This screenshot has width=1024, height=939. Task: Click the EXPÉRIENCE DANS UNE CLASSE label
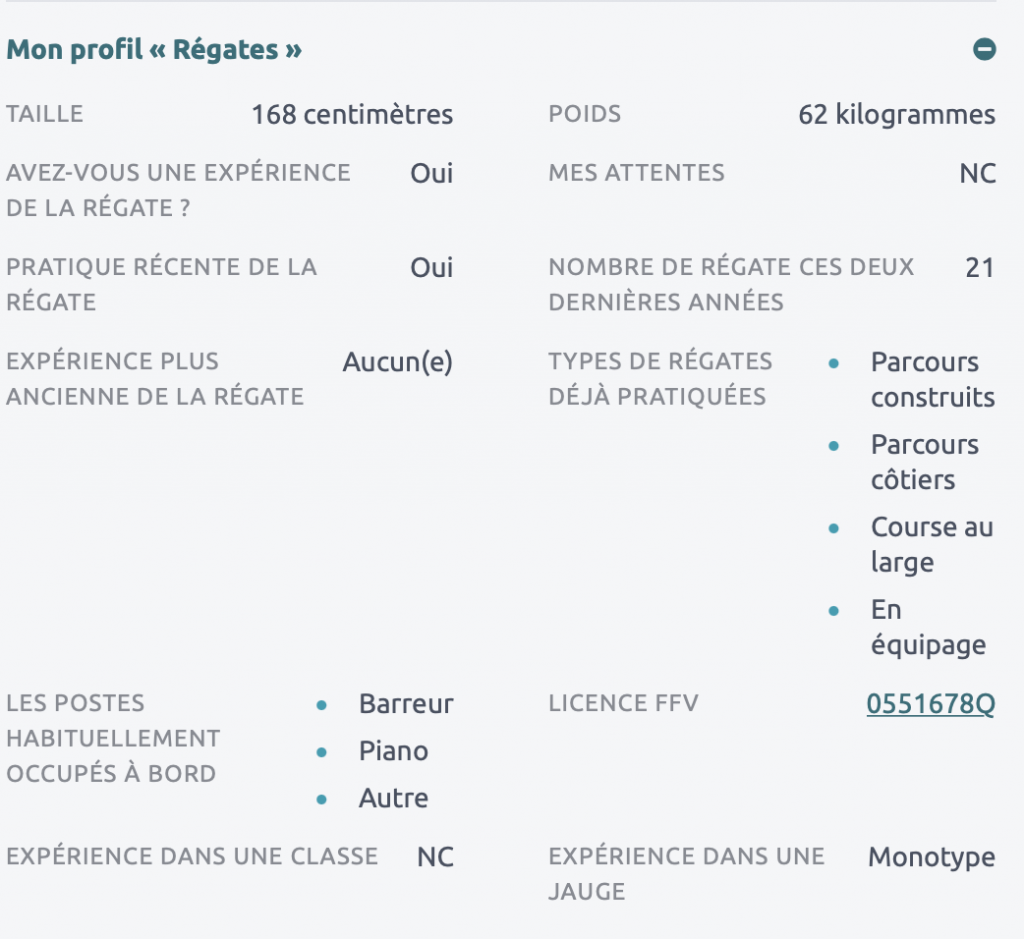192,856
